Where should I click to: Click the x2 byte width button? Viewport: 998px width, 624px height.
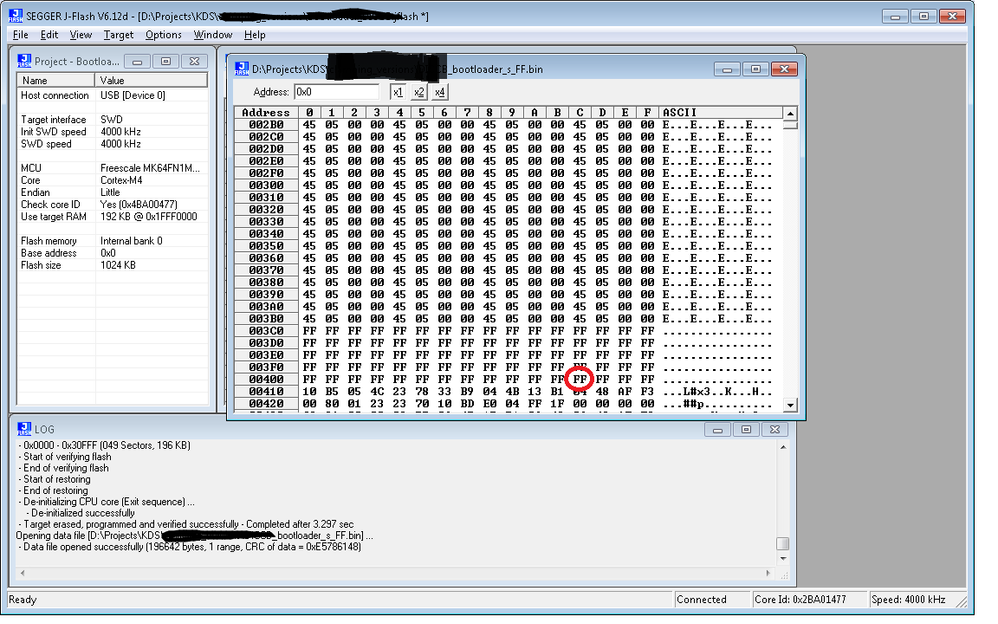418,92
